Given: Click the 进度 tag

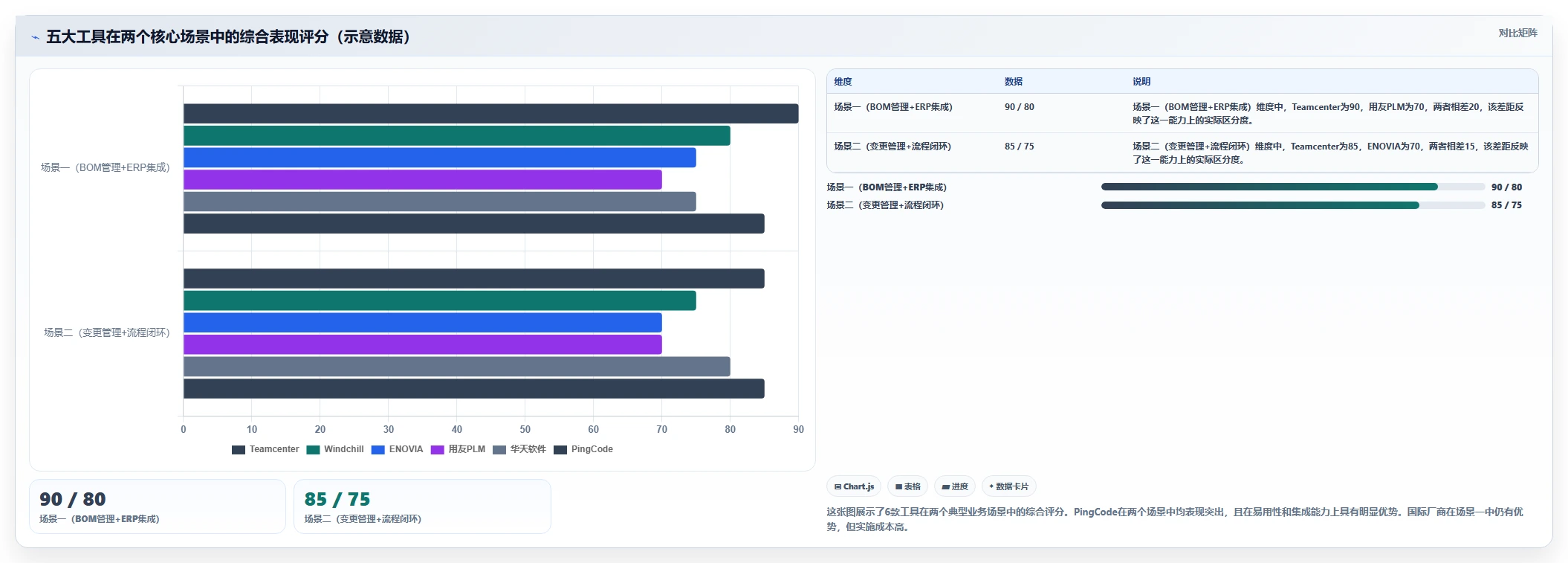Looking at the screenshot, I should coord(955,486).
